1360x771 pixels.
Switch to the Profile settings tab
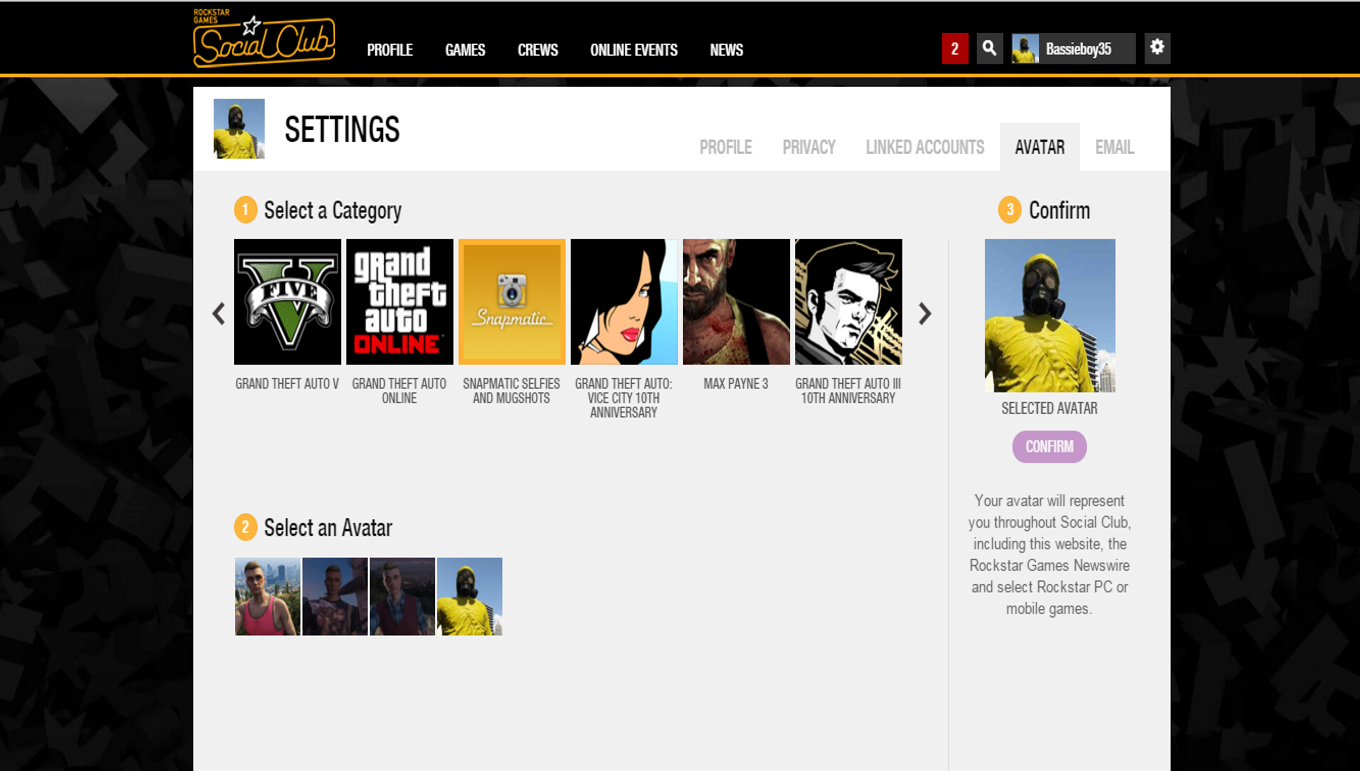pyautogui.click(x=725, y=147)
